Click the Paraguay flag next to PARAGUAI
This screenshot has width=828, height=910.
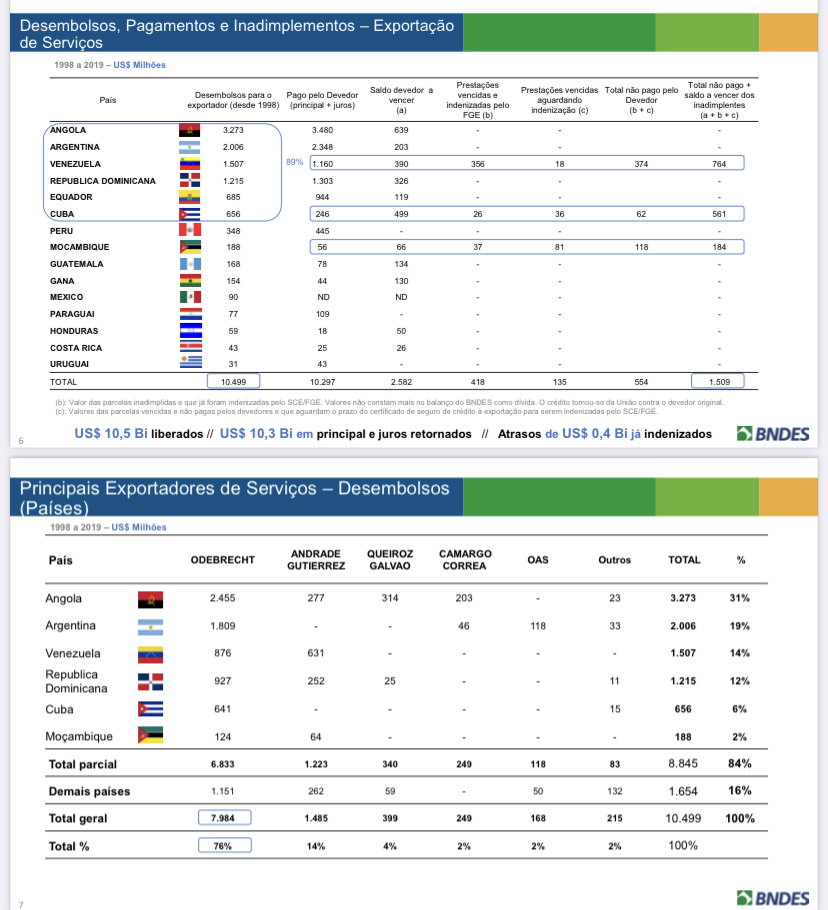click(191, 314)
